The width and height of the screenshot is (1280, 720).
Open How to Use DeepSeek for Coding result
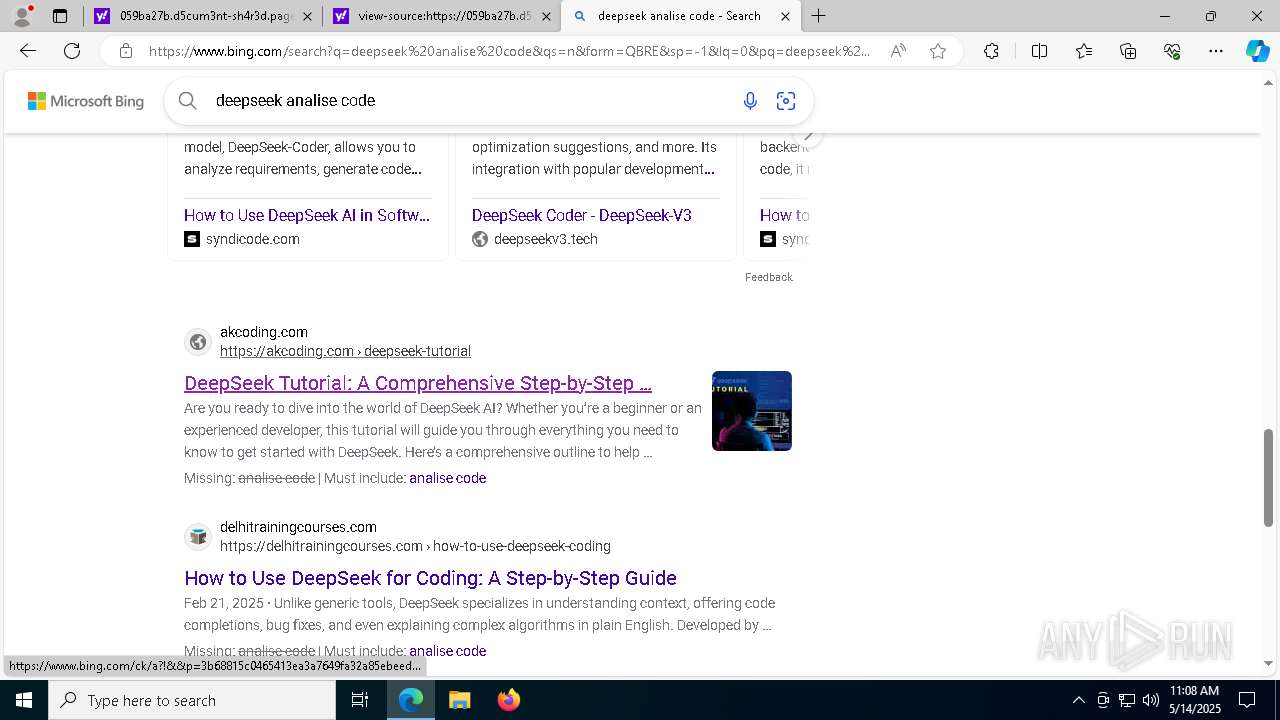click(431, 578)
